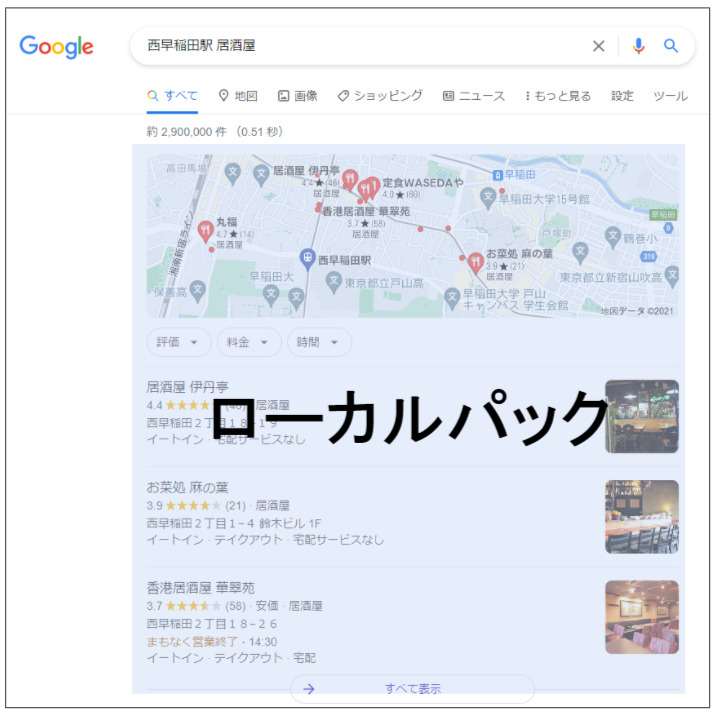Click the Google logo
This screenshot has width=716, height=711.
pyautogui.click(x=56, y=47)
